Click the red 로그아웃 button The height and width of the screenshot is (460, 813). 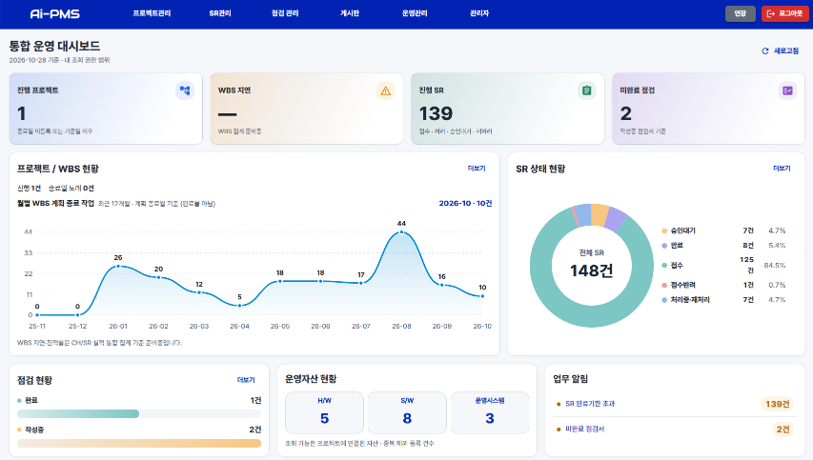pyautogui.click(x=785, y=13)
